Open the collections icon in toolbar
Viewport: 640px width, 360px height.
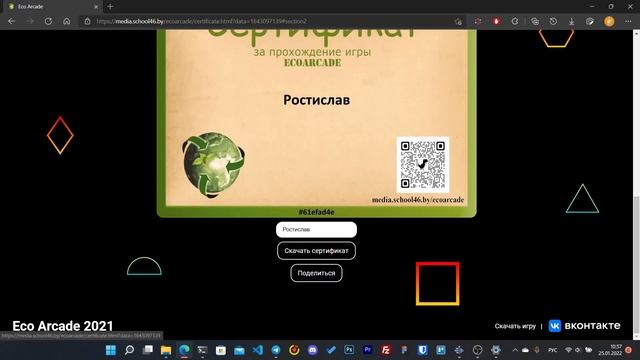pos(535,21)
